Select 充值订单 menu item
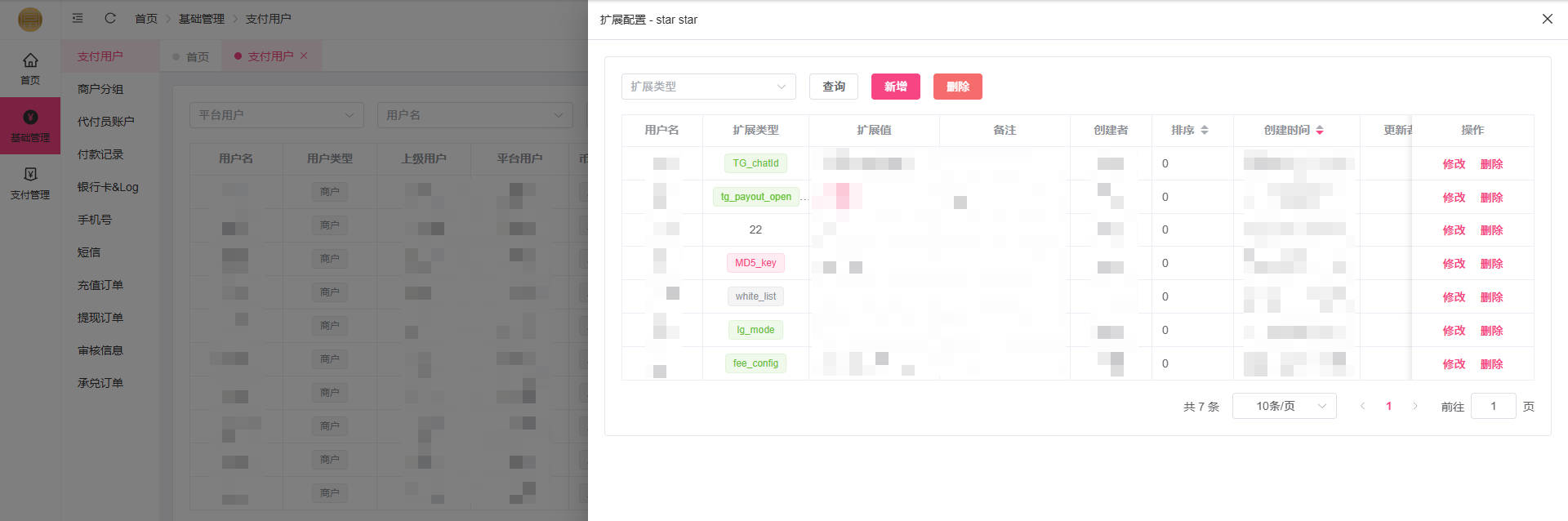This screenshot has width=1568, height=521. coord(100,285)
